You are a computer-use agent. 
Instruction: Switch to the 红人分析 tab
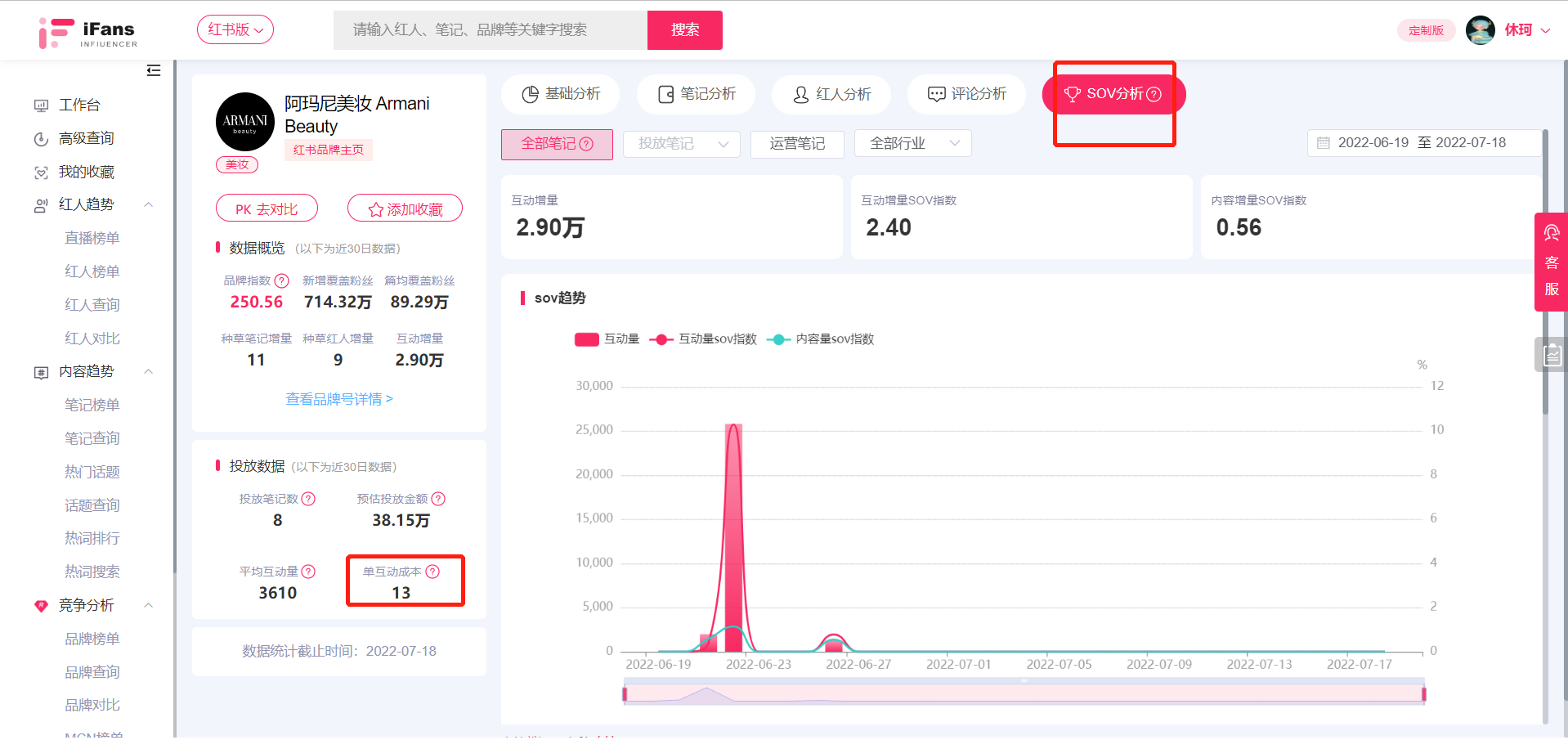click(831, 94)
